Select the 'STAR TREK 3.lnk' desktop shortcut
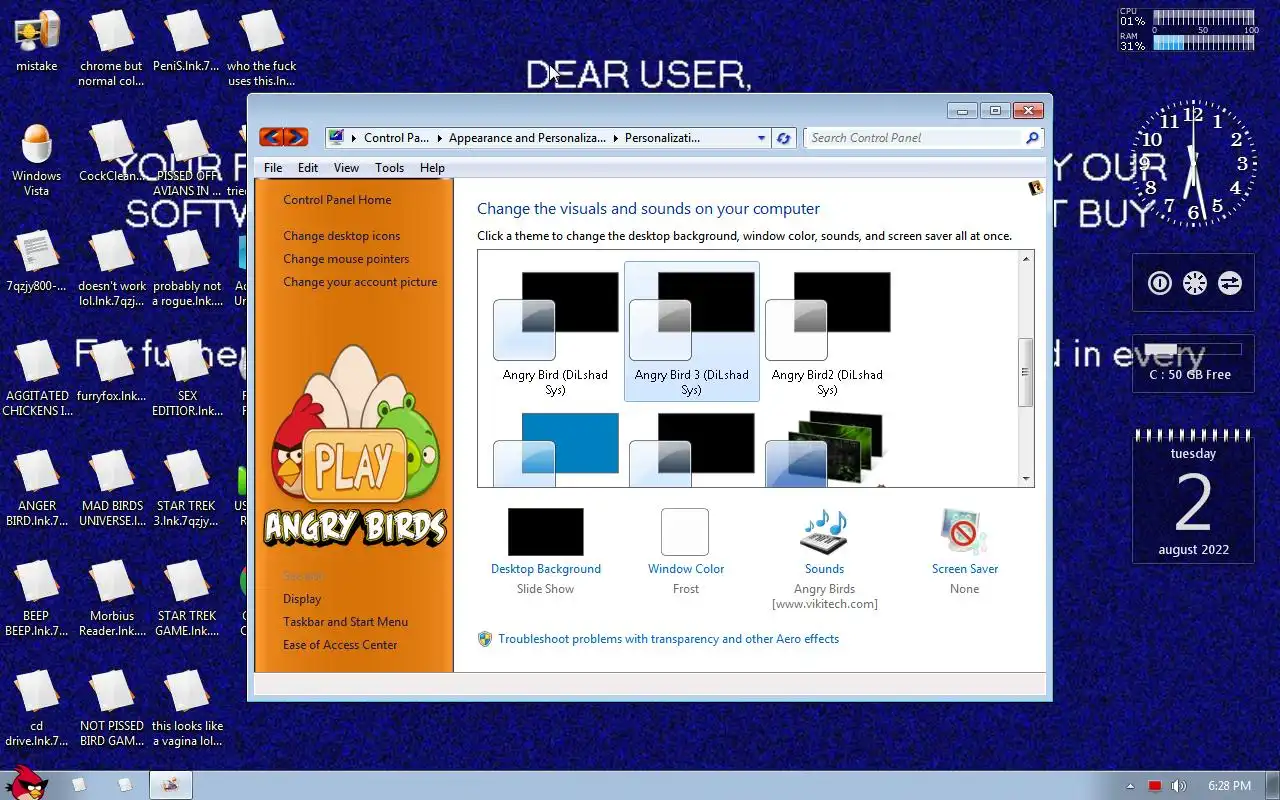 tap(186, 487)
